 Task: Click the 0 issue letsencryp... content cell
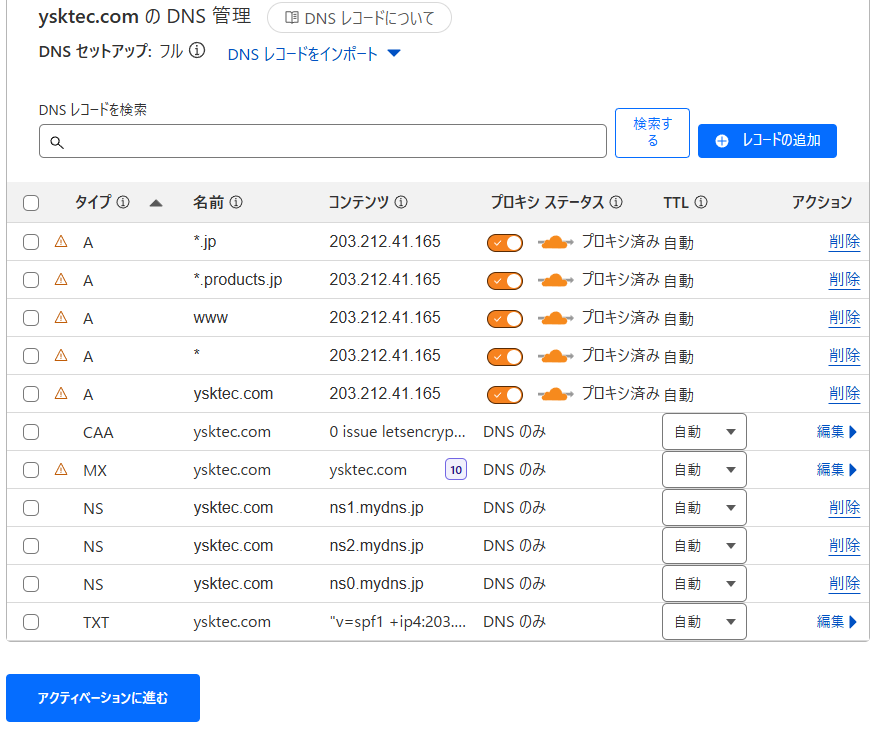(397, 432)
